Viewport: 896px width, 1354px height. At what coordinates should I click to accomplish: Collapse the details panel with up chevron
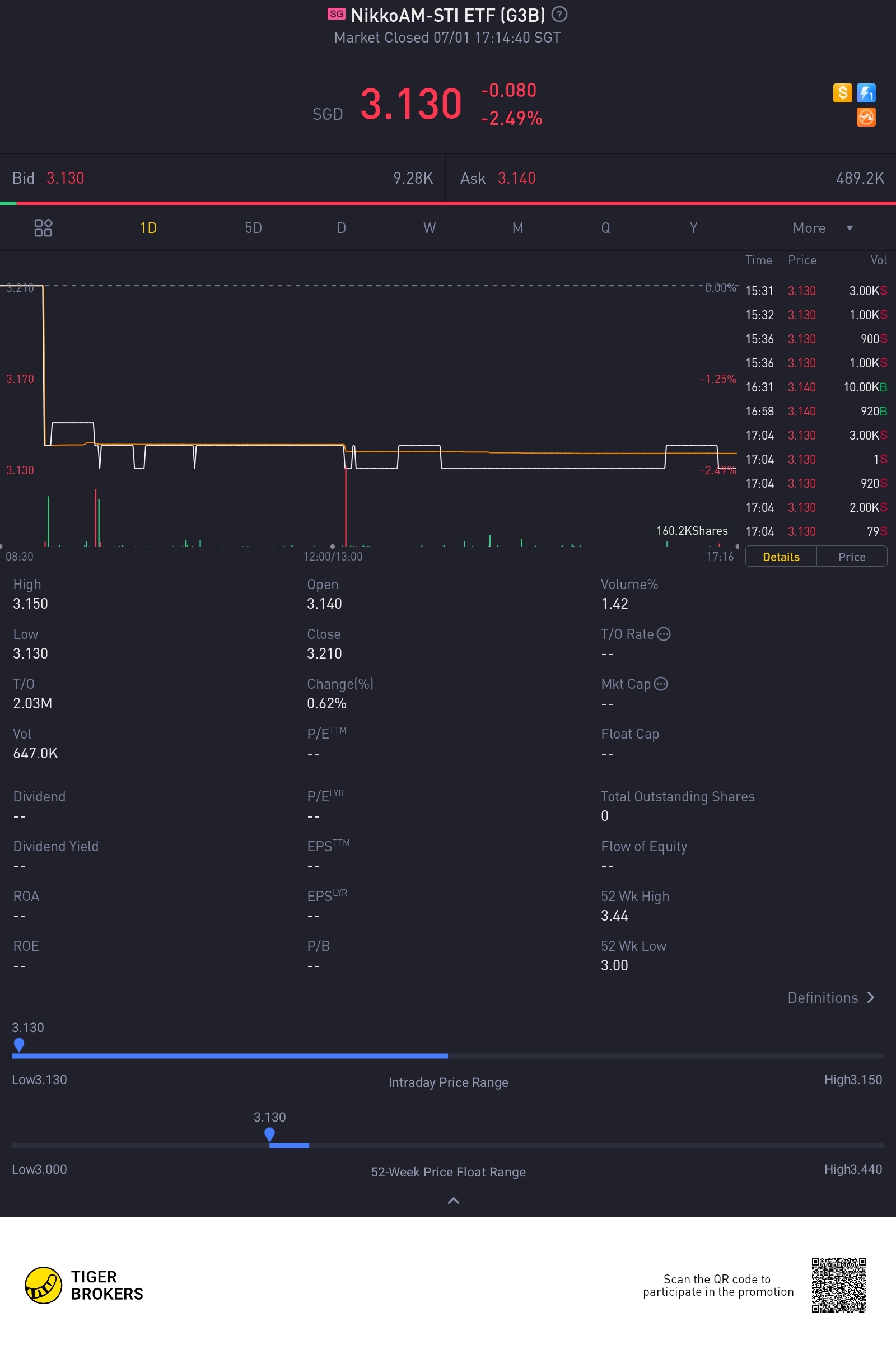[453, 1201]
